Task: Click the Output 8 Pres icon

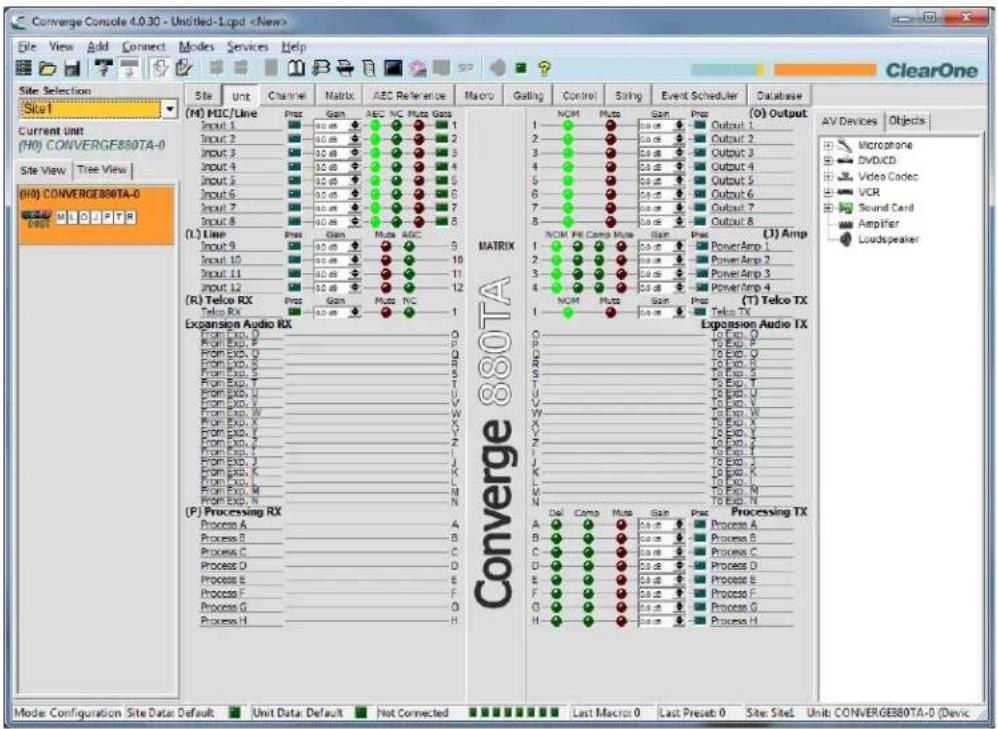Action: click(x=700, y=222)
